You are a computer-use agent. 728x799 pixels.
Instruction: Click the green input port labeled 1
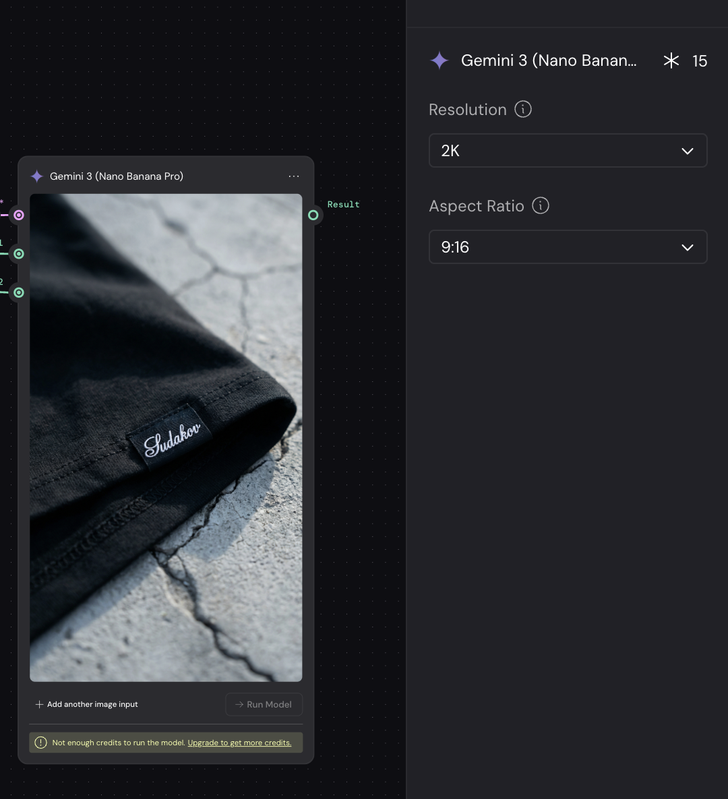point(18,254)
